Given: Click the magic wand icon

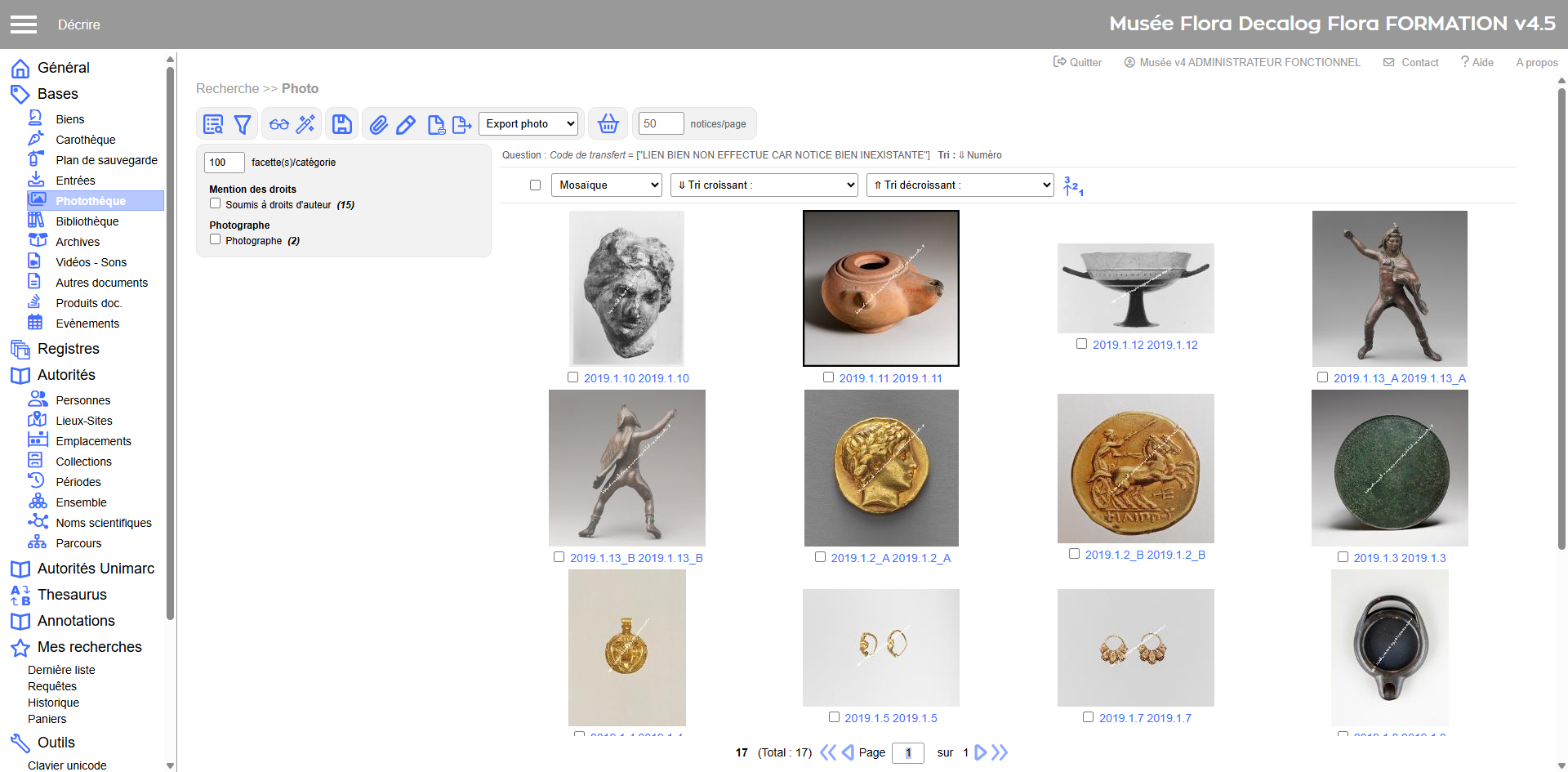Looking at the screenshot, I should coord(305,124).
